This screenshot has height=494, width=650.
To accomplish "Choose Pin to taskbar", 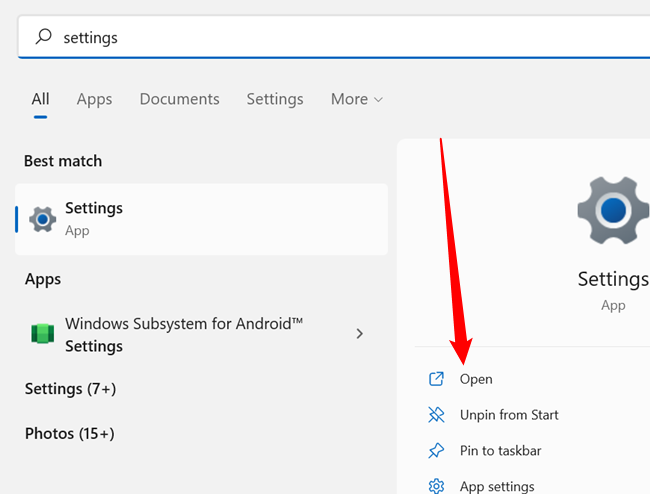I will pyautogui.click(x=500, y=450).
